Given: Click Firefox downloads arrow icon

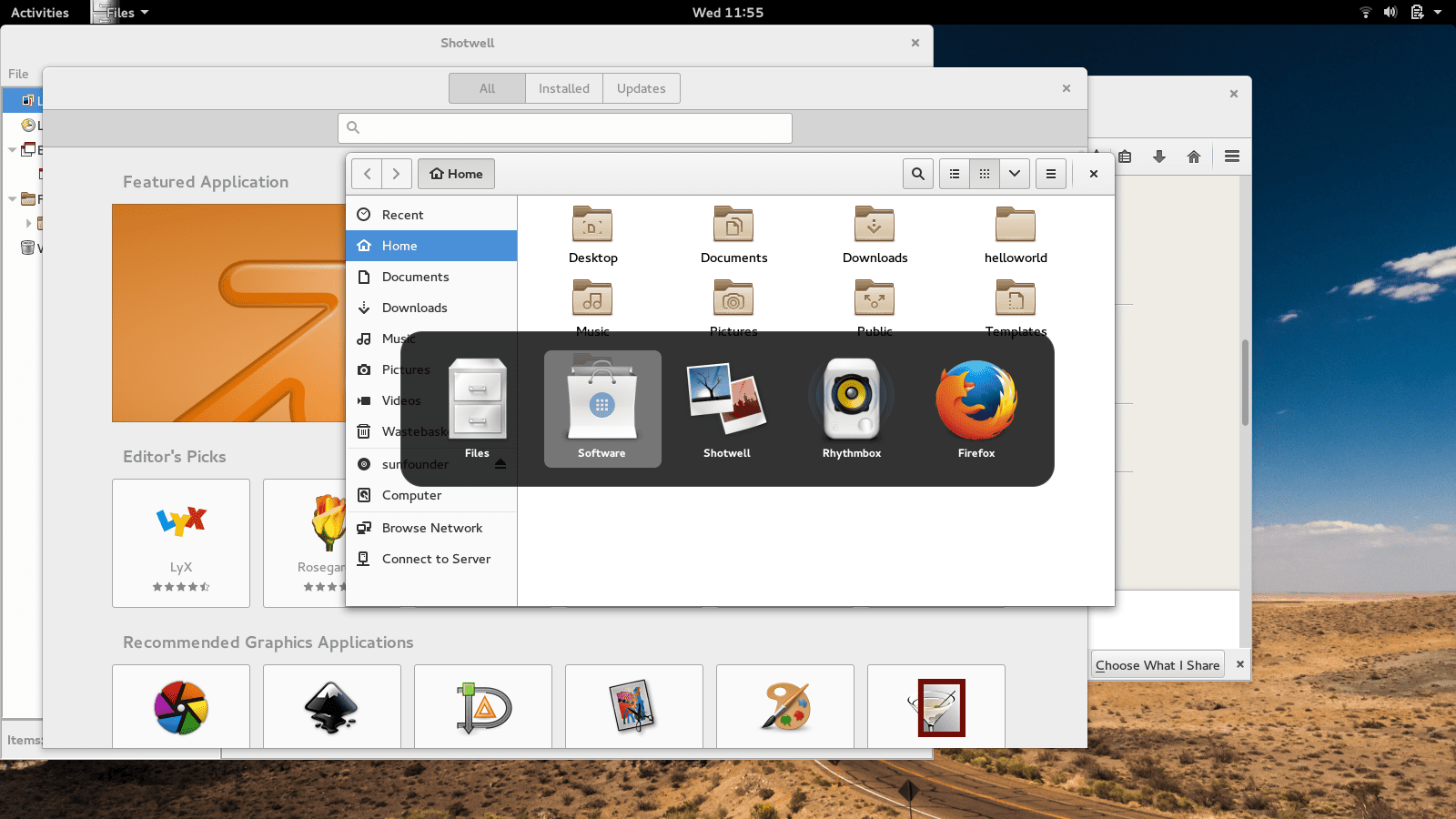Looking at the screenshot, I should point(1159,157).
